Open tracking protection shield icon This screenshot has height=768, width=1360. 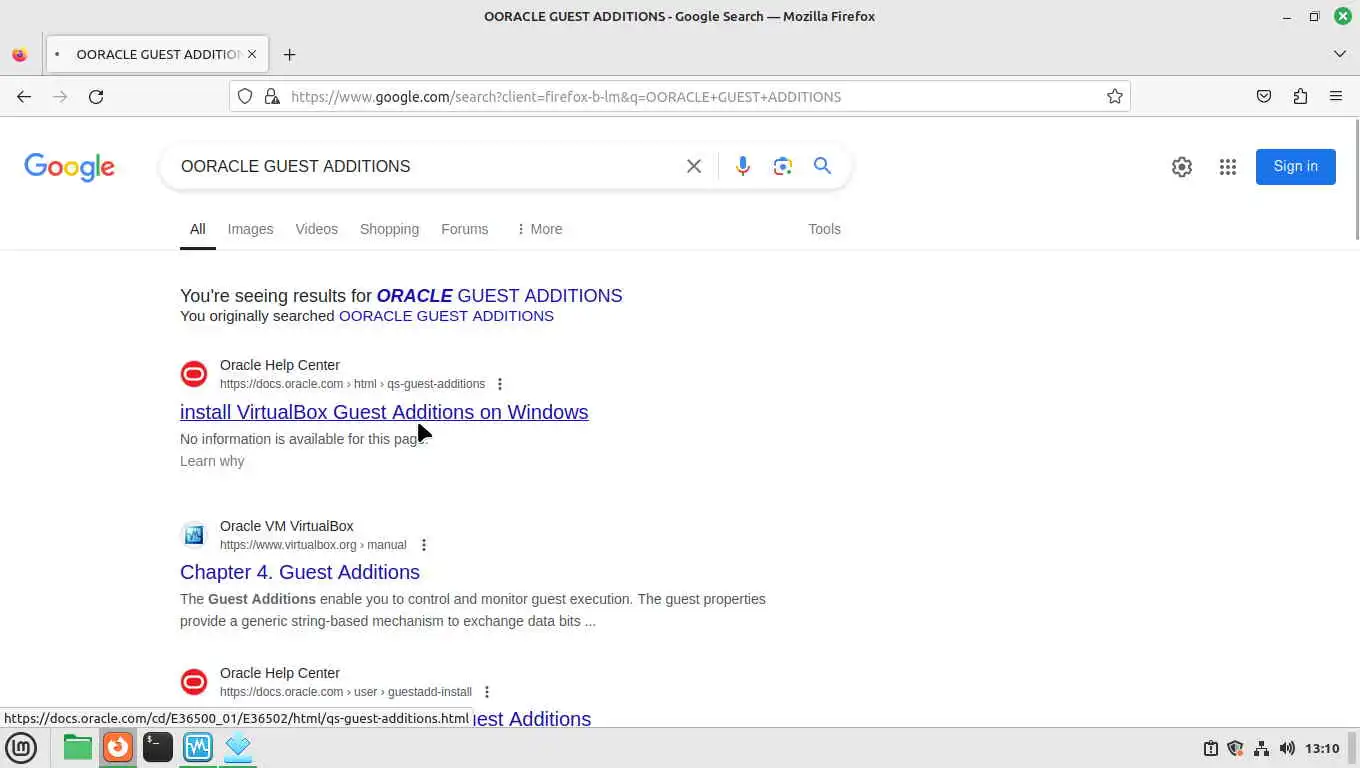click(245, 96)
